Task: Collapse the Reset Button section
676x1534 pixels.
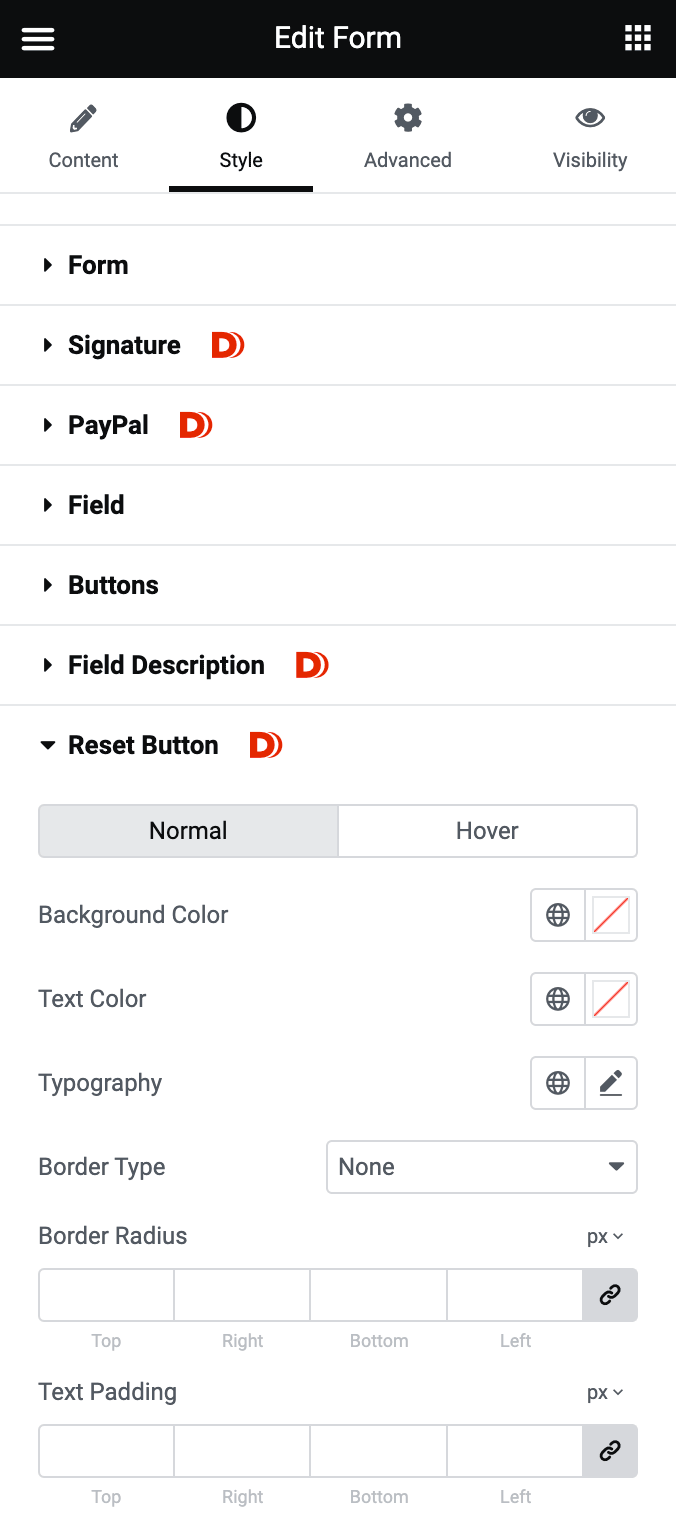Action: (143, 745)
